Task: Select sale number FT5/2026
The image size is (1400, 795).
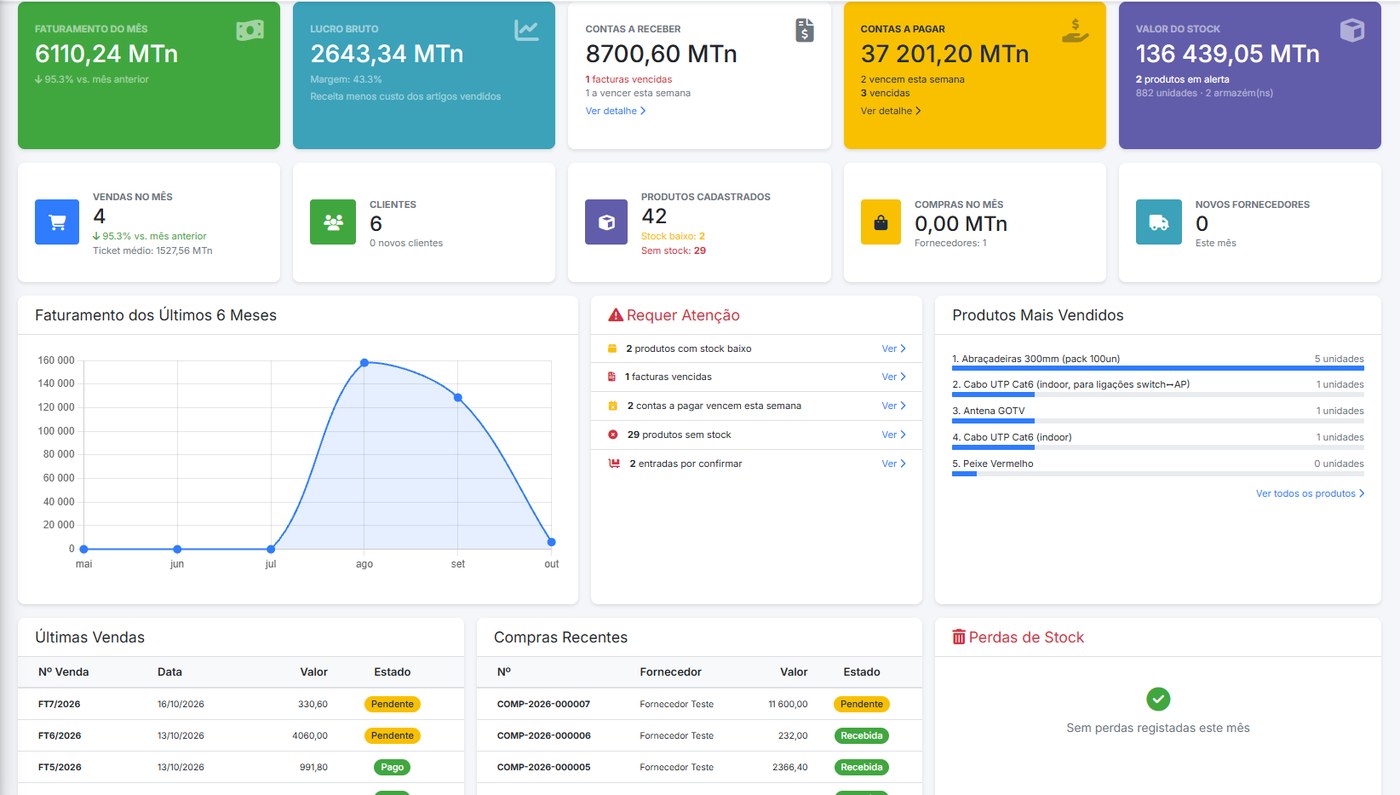Action: pyautogui.click(x=59, y=768)
